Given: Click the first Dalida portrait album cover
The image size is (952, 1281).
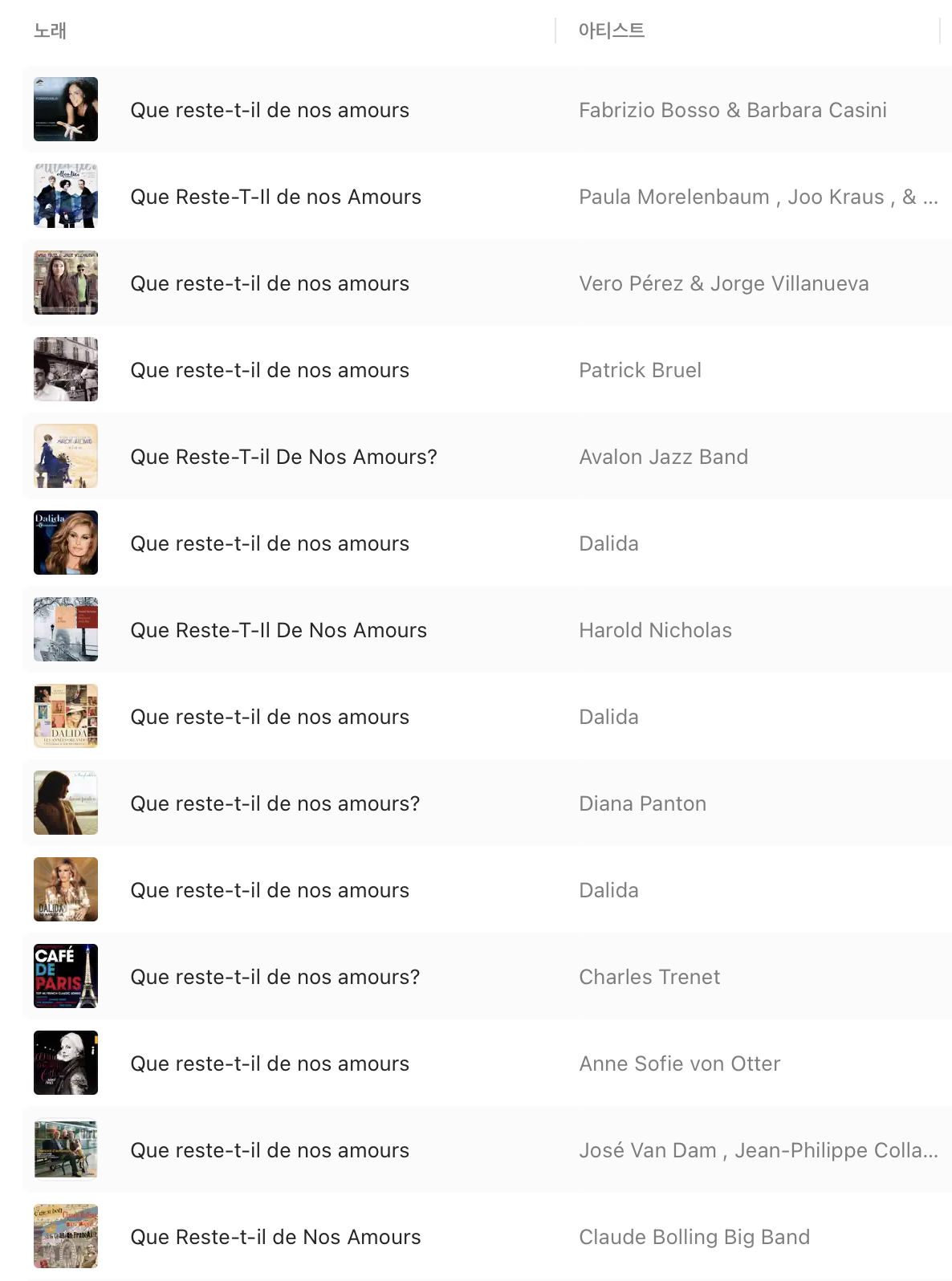Looking at the screenshot, I should 66,543.
